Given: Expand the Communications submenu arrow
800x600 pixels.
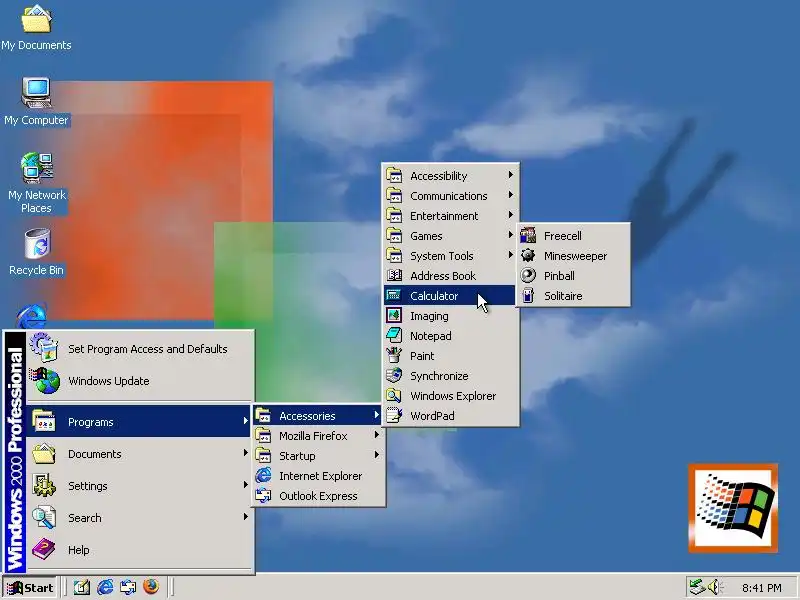Looking at the screenshot, I should (510, 195).
